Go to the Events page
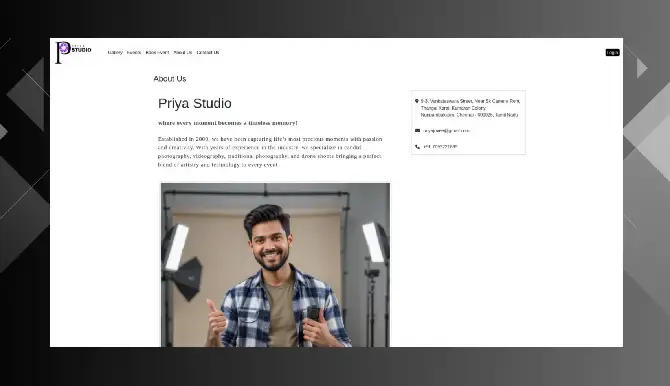This screenshot has width=670, height=386. (x=134, y=53)
